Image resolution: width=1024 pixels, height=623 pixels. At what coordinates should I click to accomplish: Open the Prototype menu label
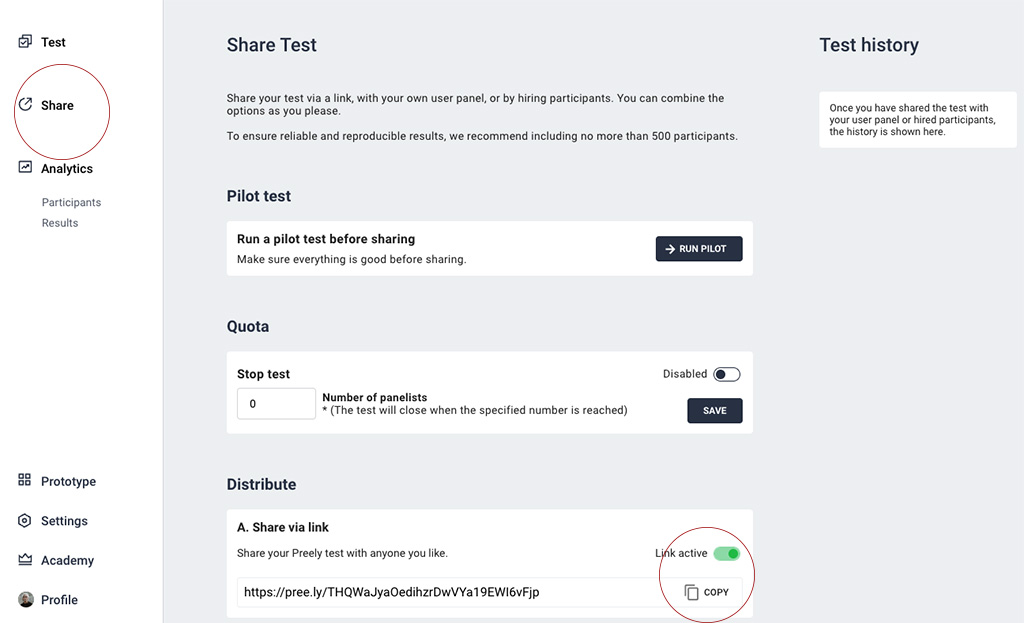tap(68, 481)
